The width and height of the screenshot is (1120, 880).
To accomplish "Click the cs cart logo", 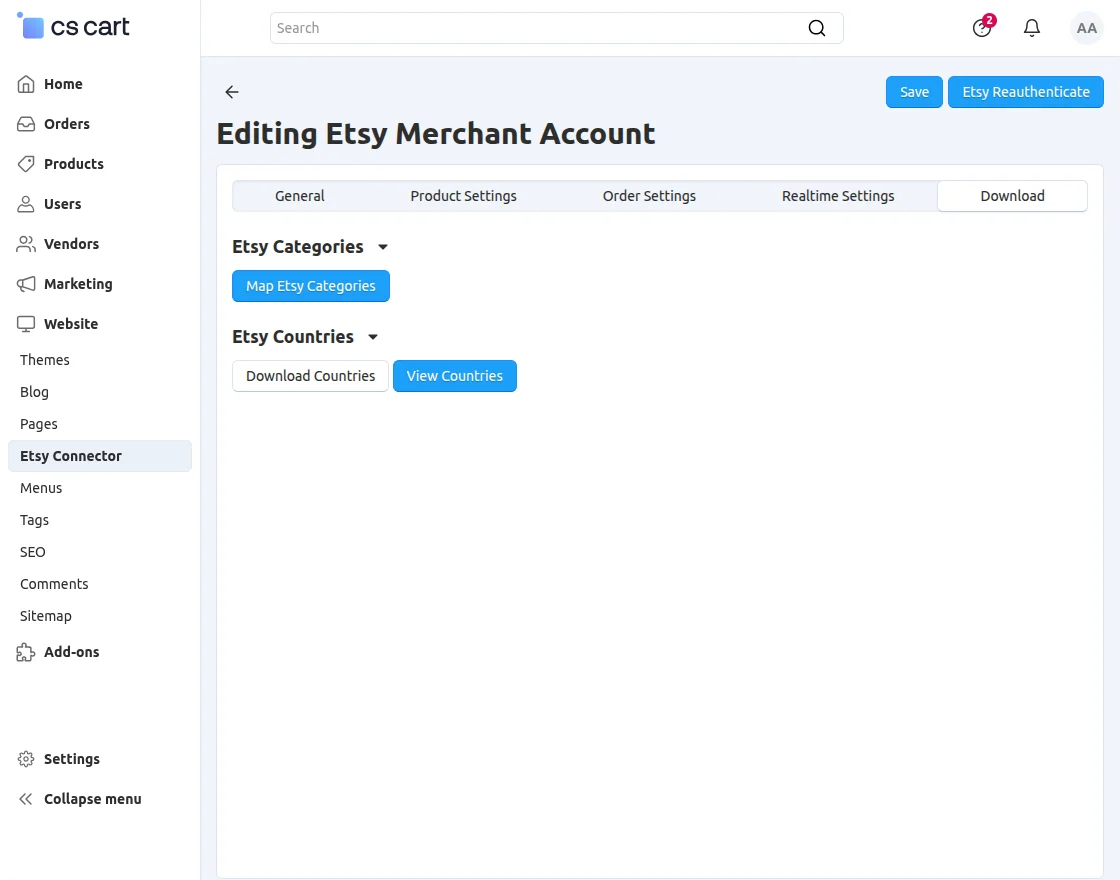I will click(x=73, y=27).
